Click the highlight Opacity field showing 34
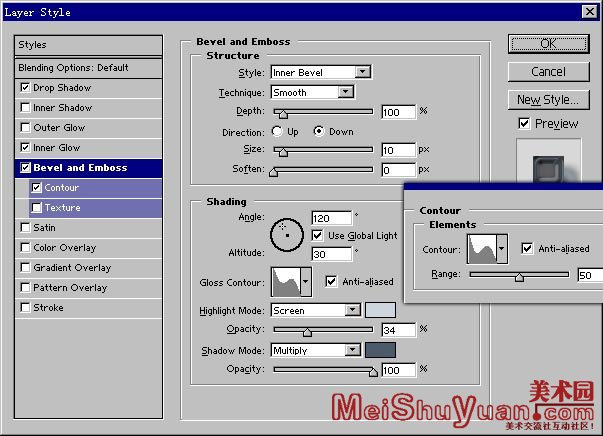Viewport: 603px width, 436px height. [x=398, y=330]
